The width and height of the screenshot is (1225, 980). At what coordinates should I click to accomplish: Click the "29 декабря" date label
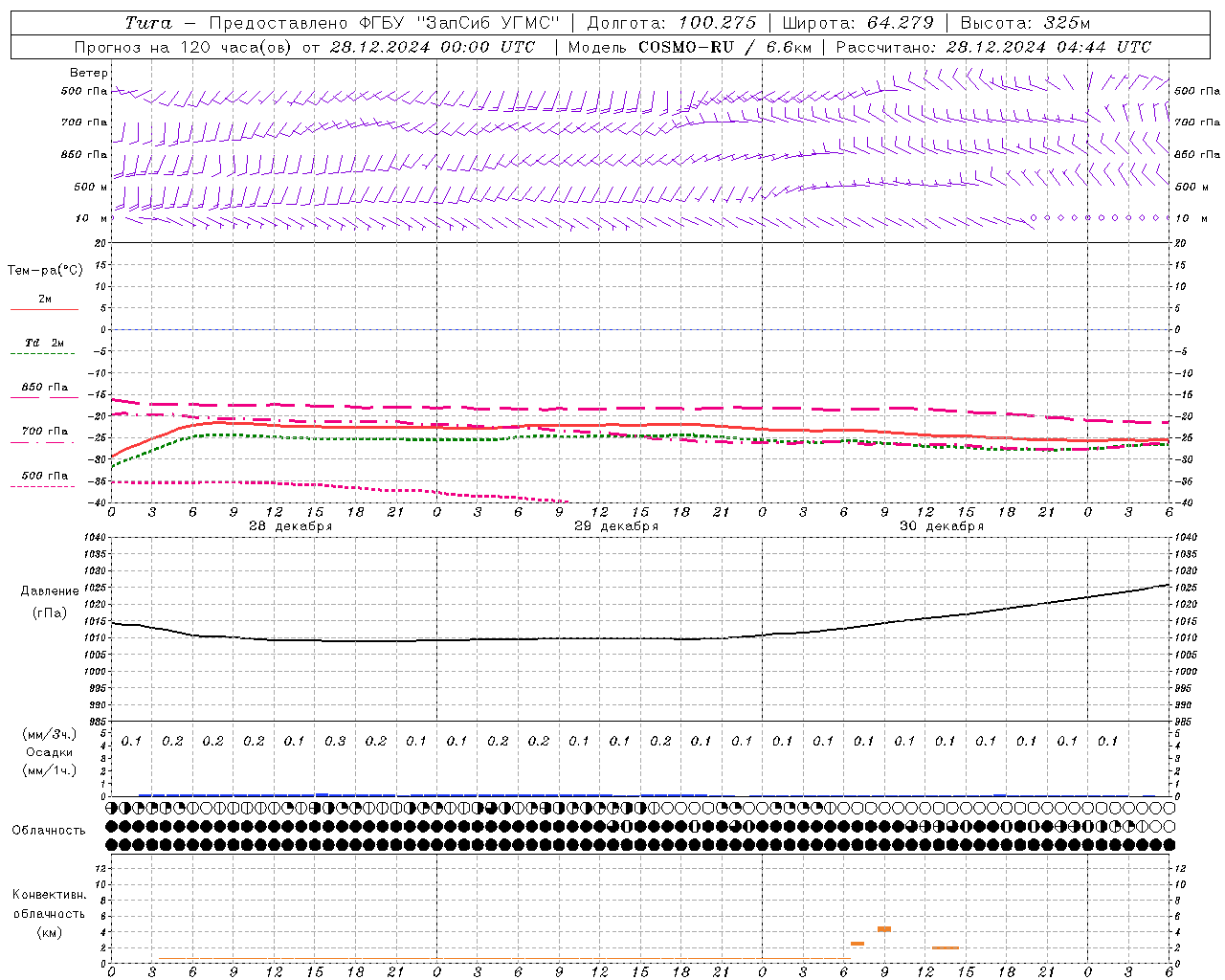tap(615, 526)
